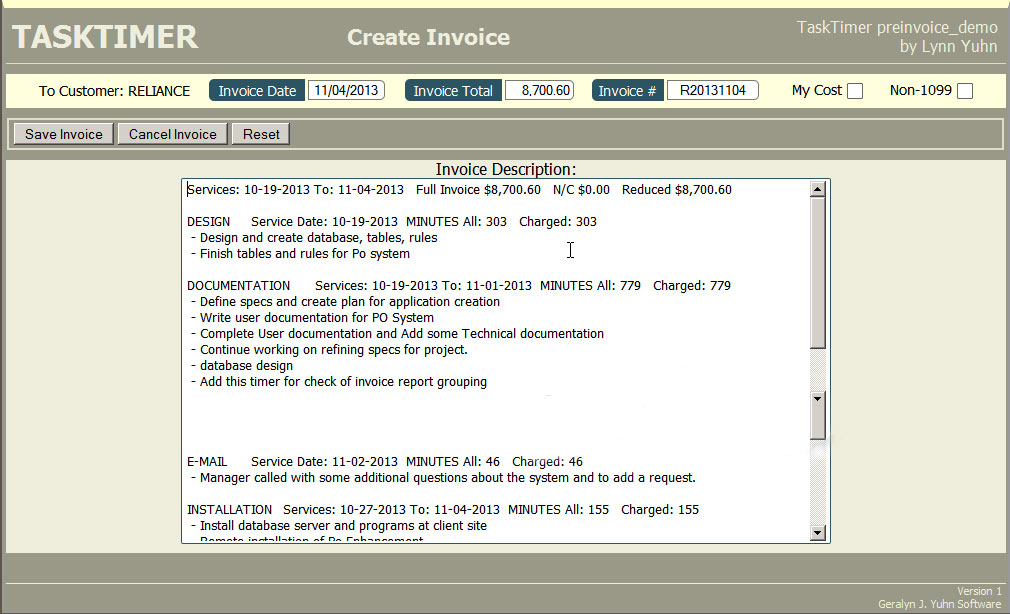Select the To Customer: RELIANCE text
This screenshot has width=1010, height=614.
(114, 90)
